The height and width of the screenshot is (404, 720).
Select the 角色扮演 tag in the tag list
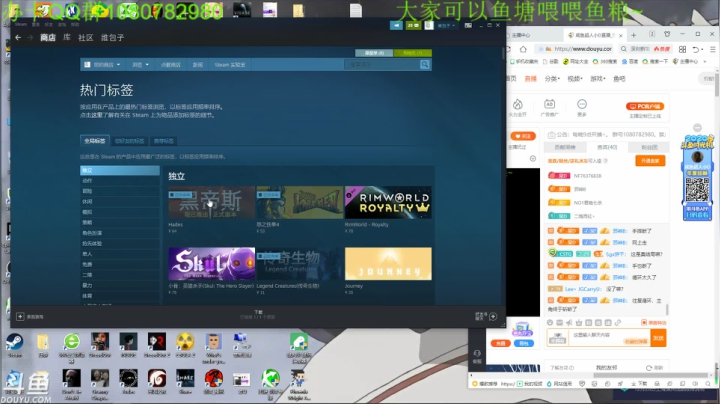click(x=120, y=233)
